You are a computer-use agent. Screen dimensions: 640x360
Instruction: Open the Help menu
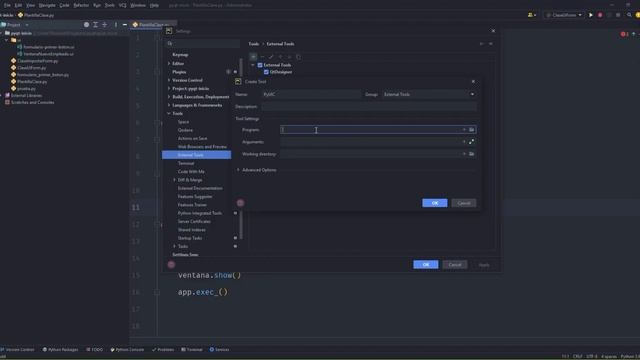(x=154, y=5)
